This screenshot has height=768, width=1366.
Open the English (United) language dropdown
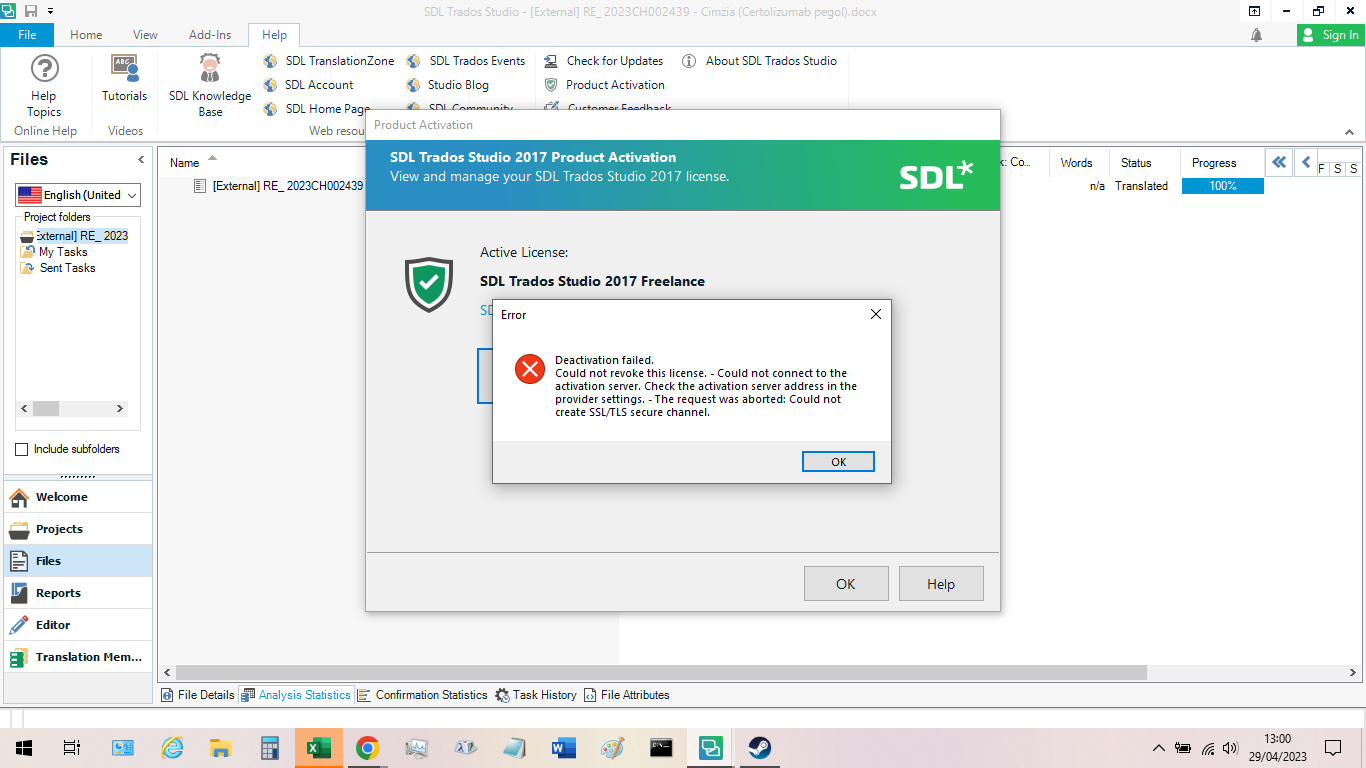click(x=129, y=194)
